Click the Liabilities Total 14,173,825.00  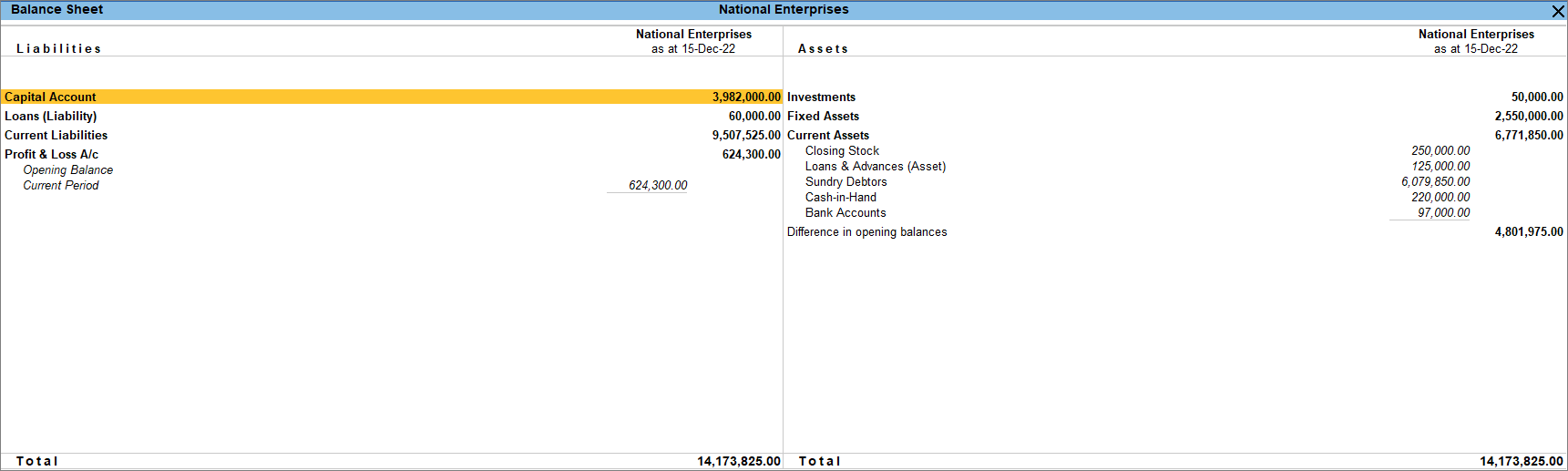739,461
